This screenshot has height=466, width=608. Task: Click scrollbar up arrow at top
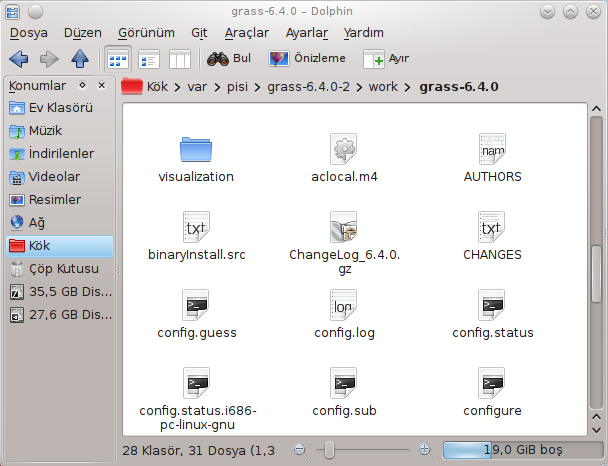(x=596, y=109)
